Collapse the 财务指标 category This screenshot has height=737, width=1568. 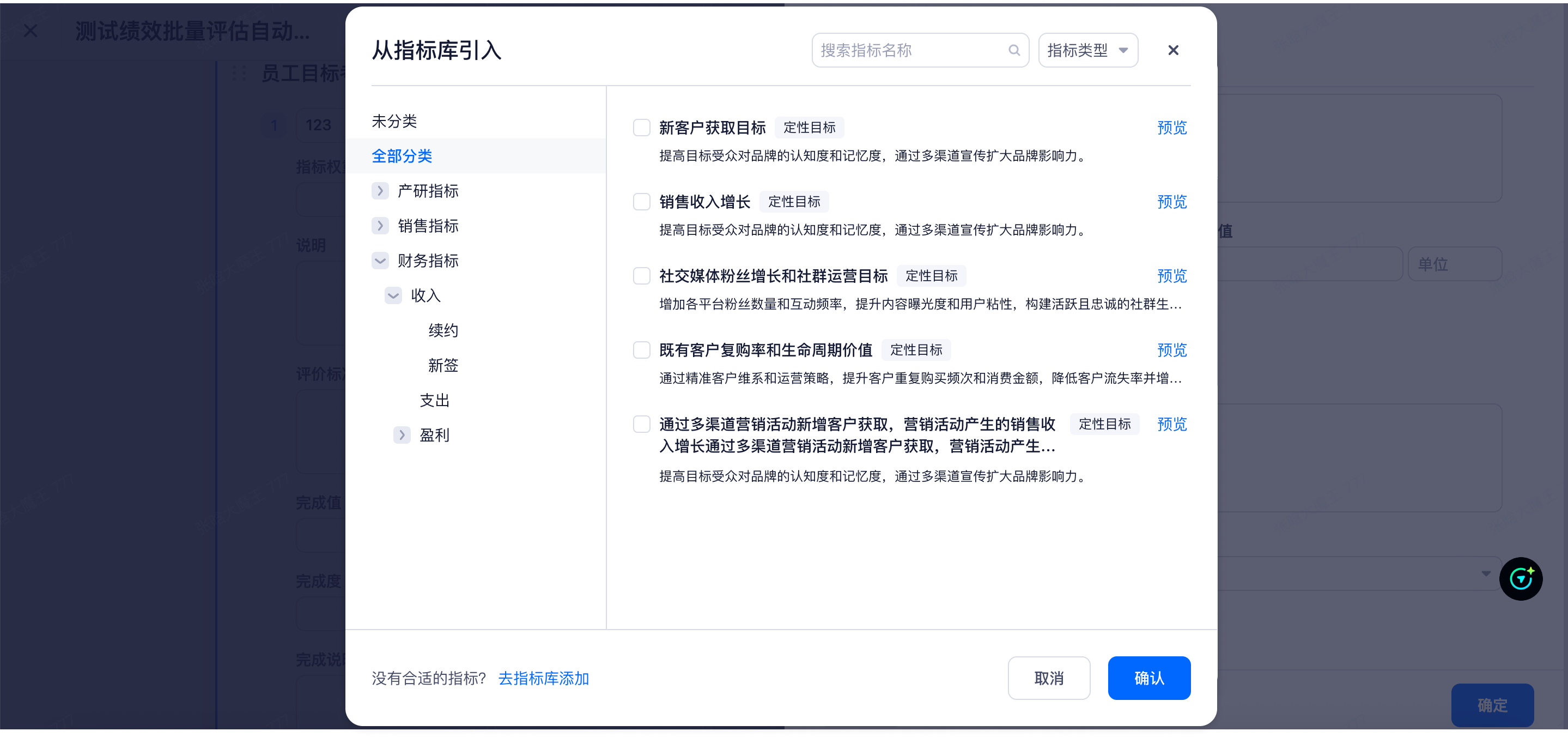(x=380, y=261)
